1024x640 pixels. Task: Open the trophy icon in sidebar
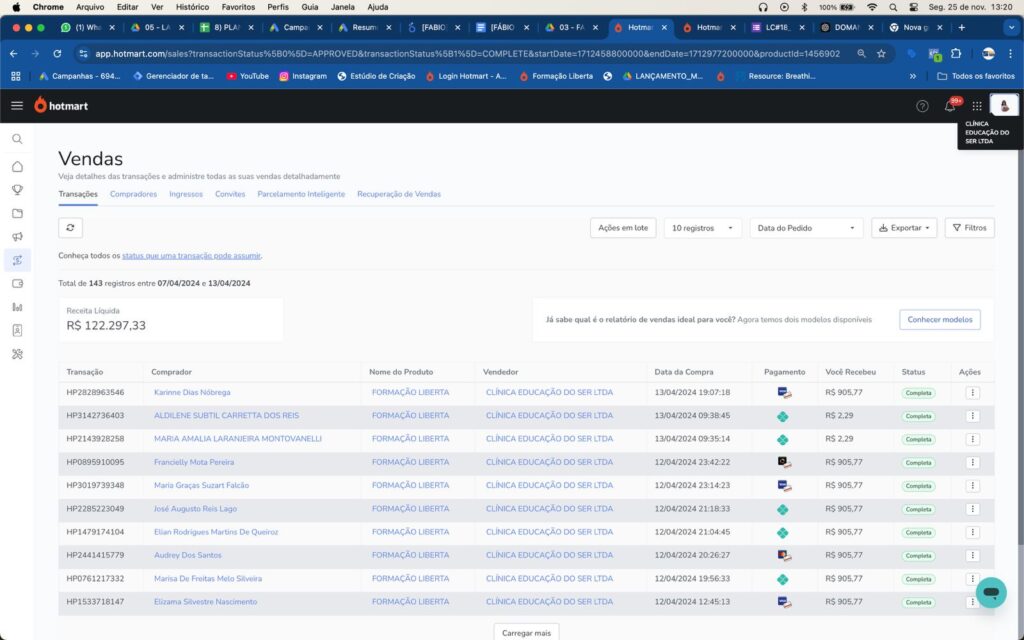coord(18,190)
